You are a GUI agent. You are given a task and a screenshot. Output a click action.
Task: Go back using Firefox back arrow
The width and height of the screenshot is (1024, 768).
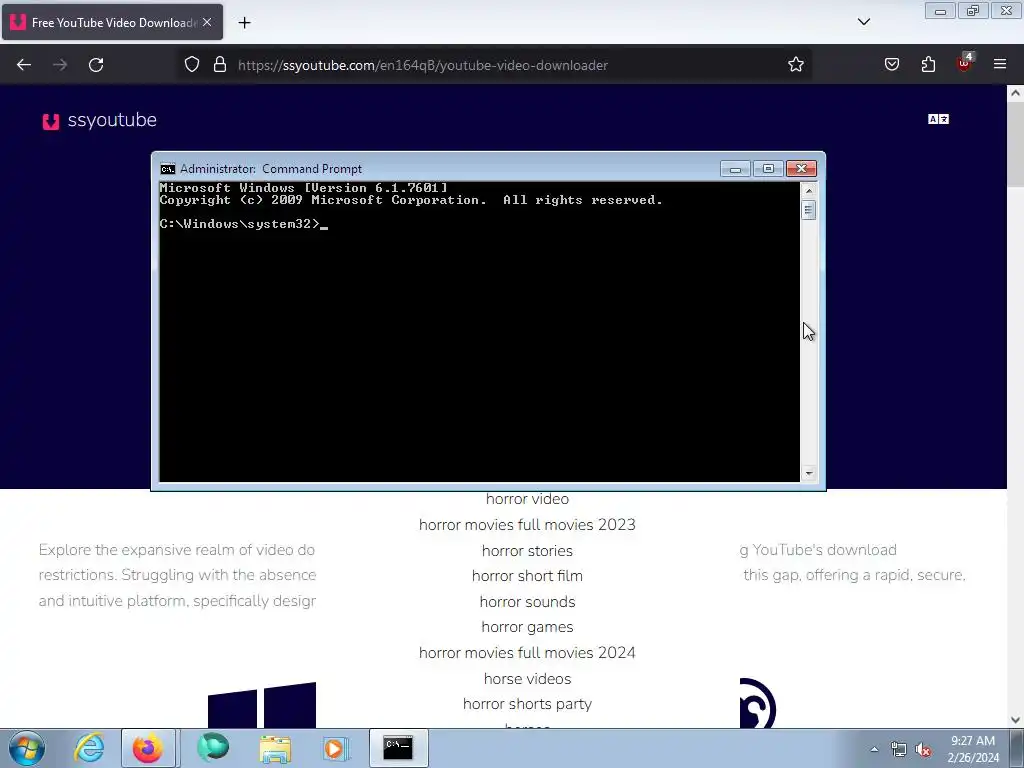click(x=24, y=65)
